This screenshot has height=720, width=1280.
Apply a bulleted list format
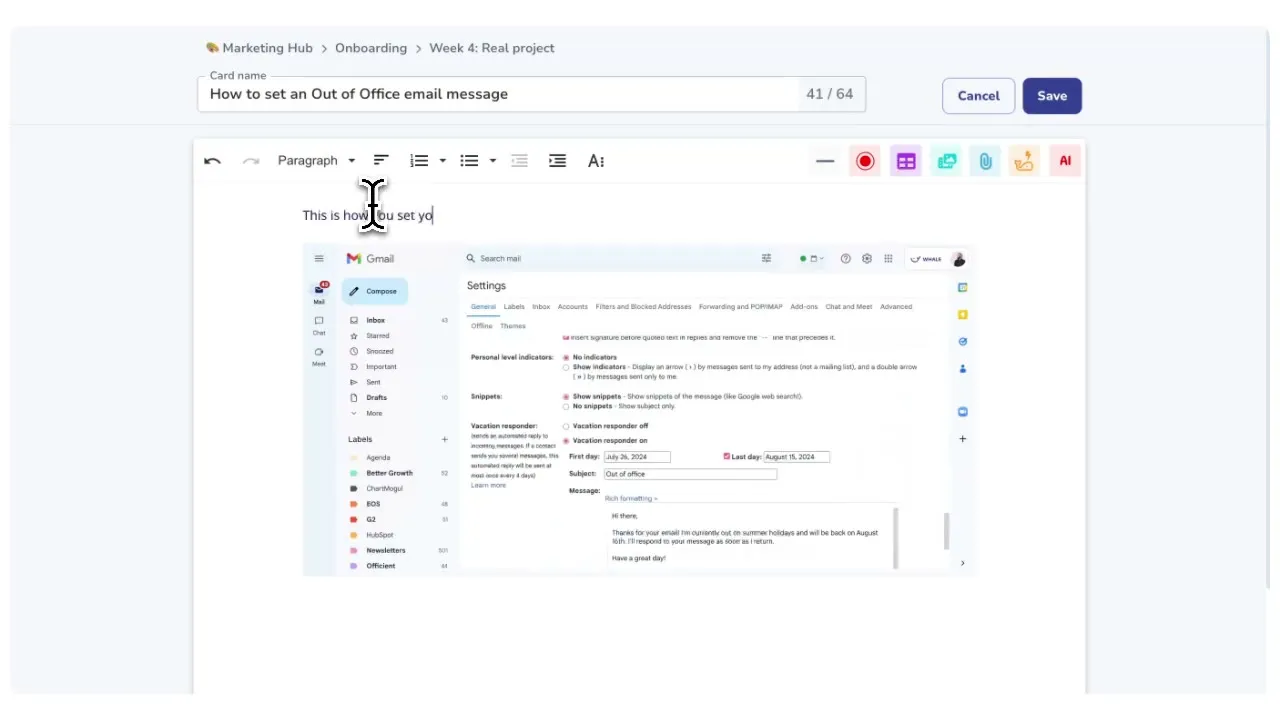469,161
